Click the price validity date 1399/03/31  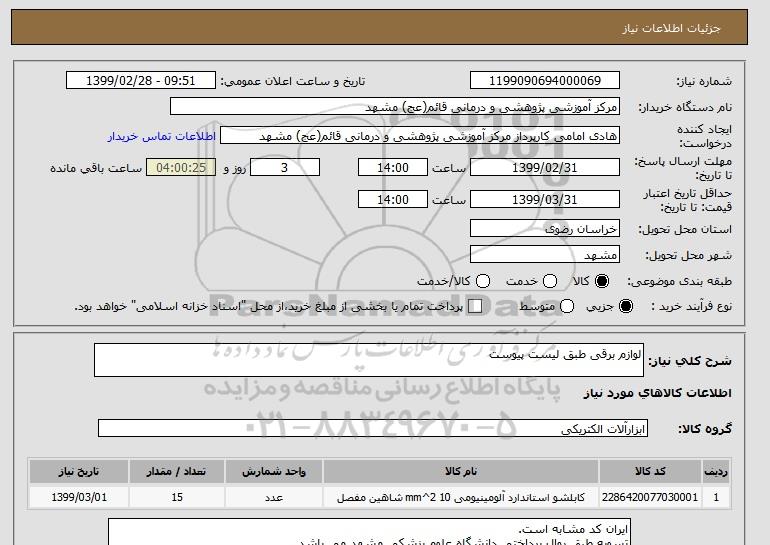click(x=545, y=199)
